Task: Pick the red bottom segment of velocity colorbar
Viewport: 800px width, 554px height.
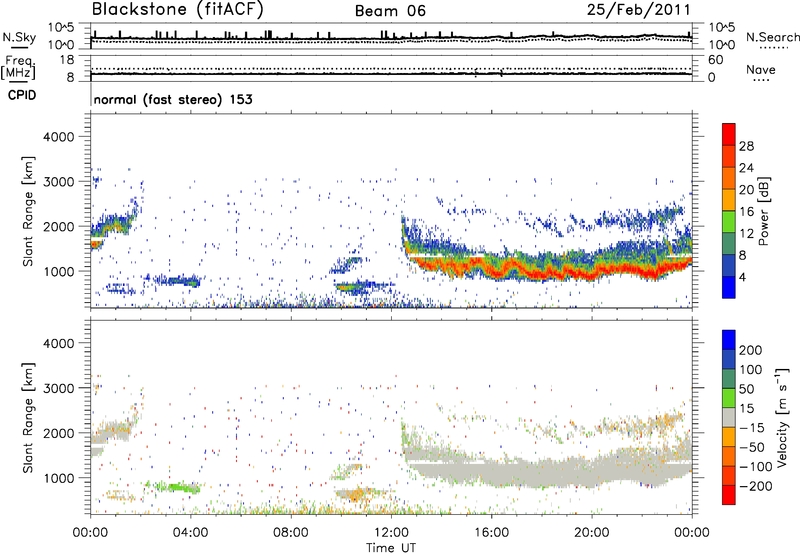Action: click(729, 495)
